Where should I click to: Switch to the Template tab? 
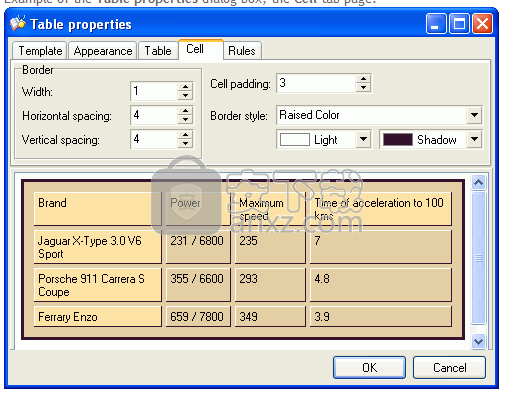(x=40, y=51)
